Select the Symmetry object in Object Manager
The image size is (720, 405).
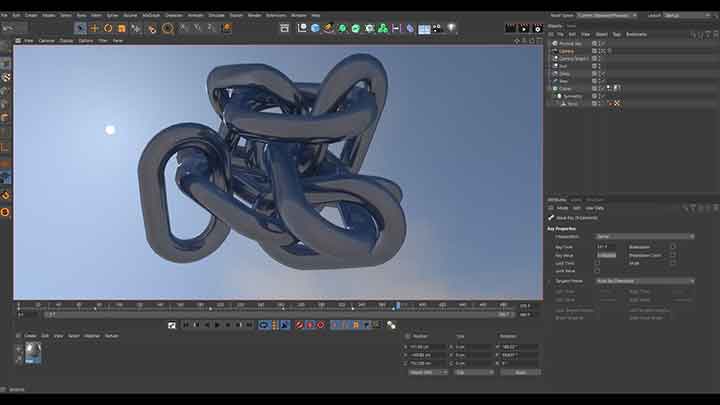coord(573,96)
